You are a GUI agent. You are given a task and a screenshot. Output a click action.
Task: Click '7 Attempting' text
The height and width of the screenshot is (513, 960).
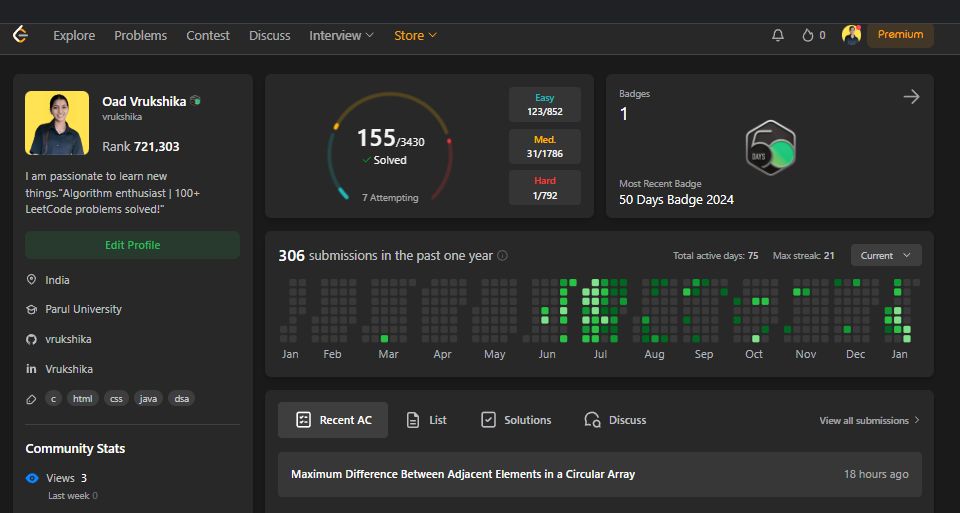(390, 198)
